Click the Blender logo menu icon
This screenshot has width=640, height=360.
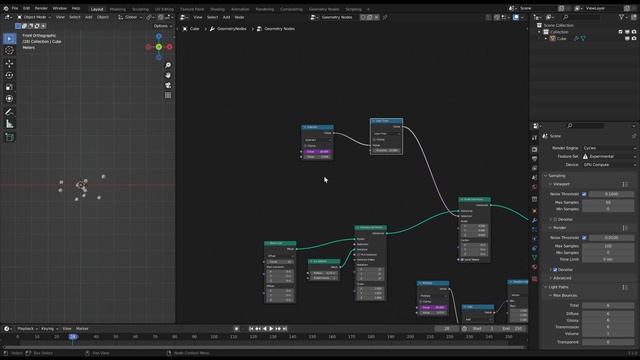point(6,8)
